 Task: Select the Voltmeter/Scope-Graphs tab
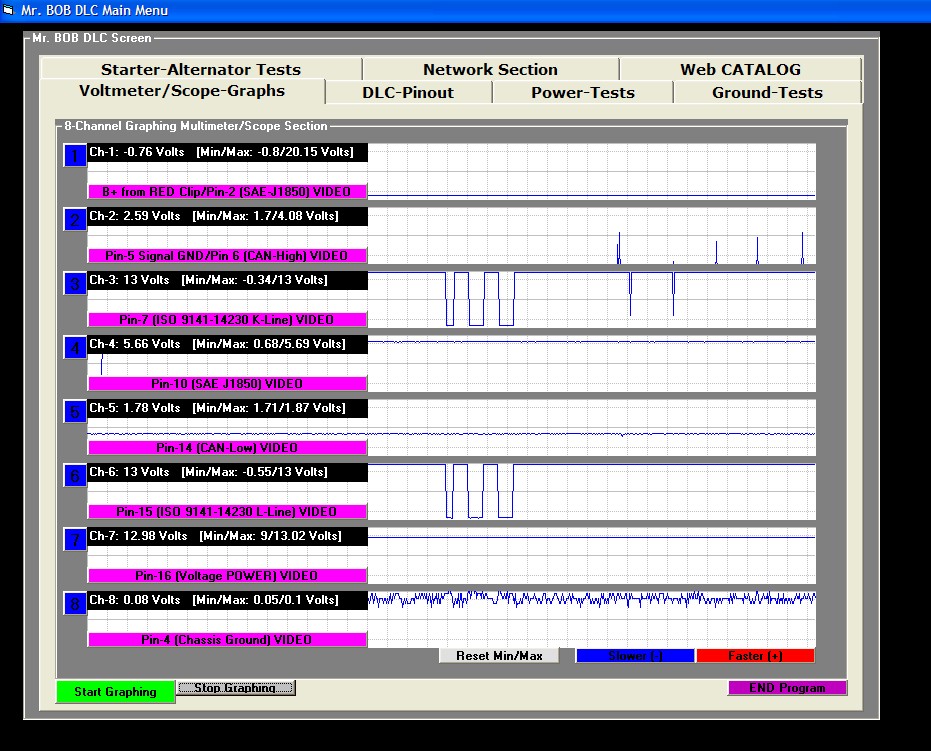coord(182,91)
